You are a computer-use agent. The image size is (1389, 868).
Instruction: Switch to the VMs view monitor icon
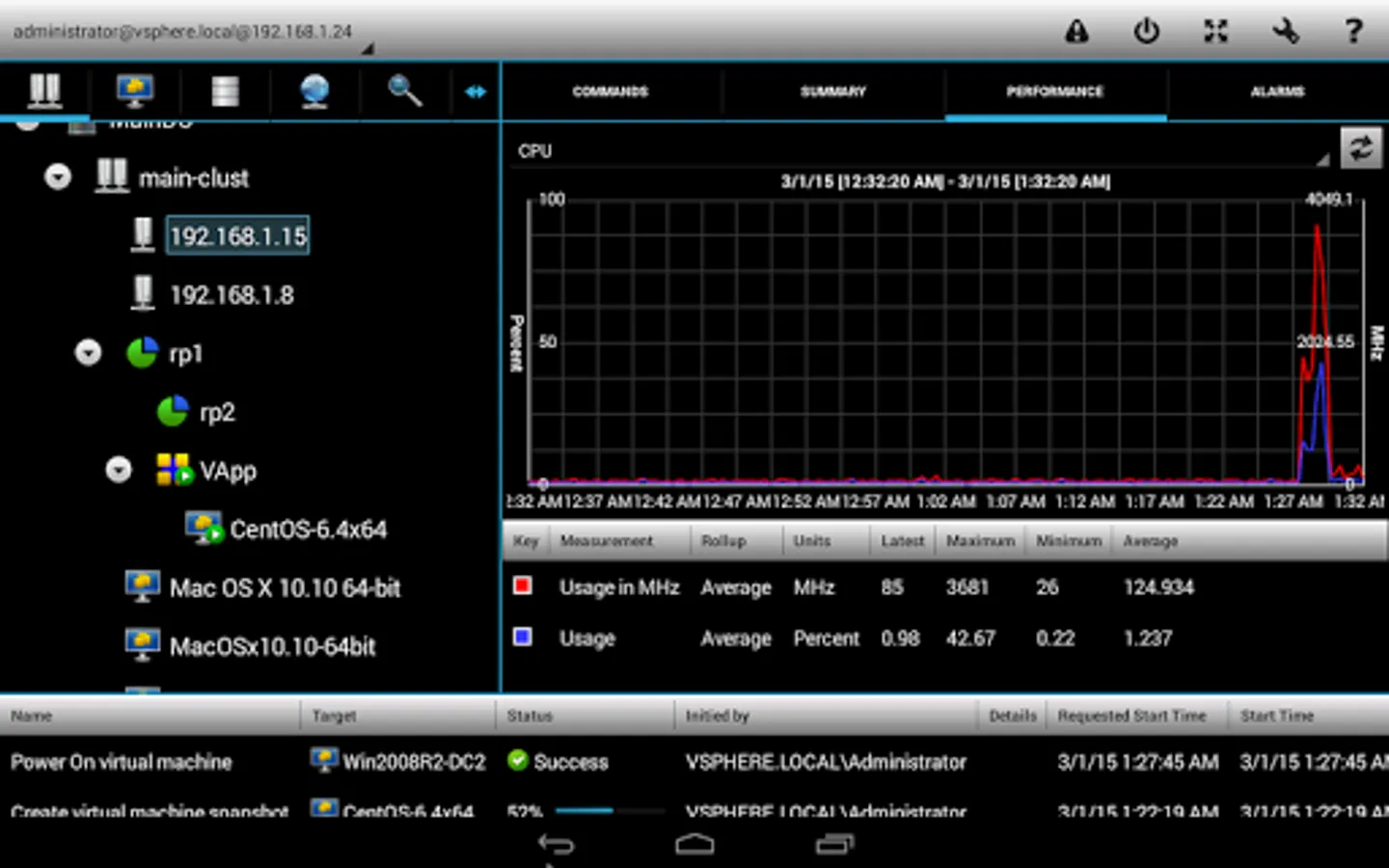134,92
